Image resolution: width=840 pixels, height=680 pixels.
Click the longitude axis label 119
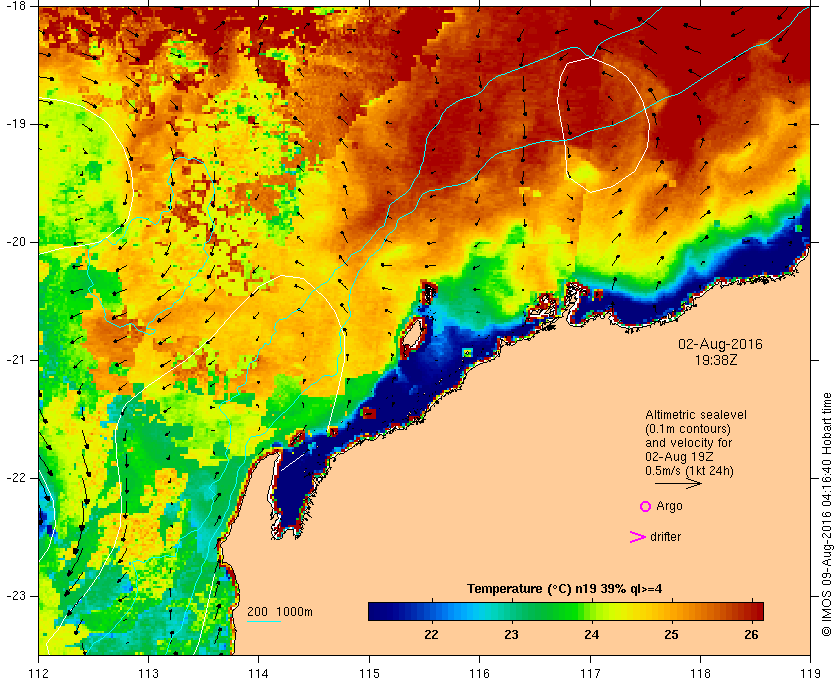(x=811, y=673)
